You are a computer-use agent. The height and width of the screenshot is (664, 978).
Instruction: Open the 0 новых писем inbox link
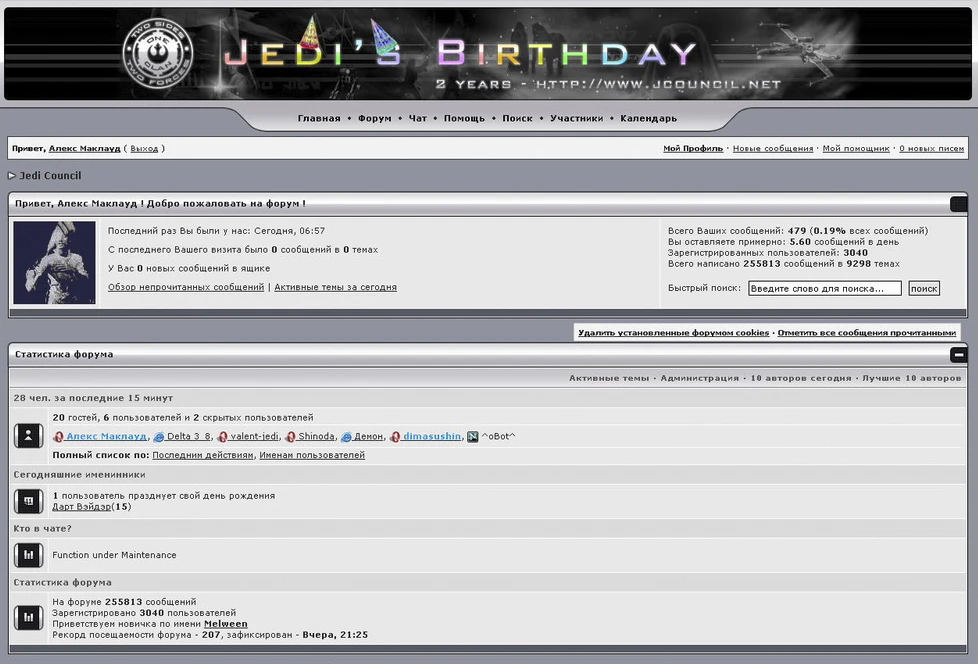click(931, 148)
